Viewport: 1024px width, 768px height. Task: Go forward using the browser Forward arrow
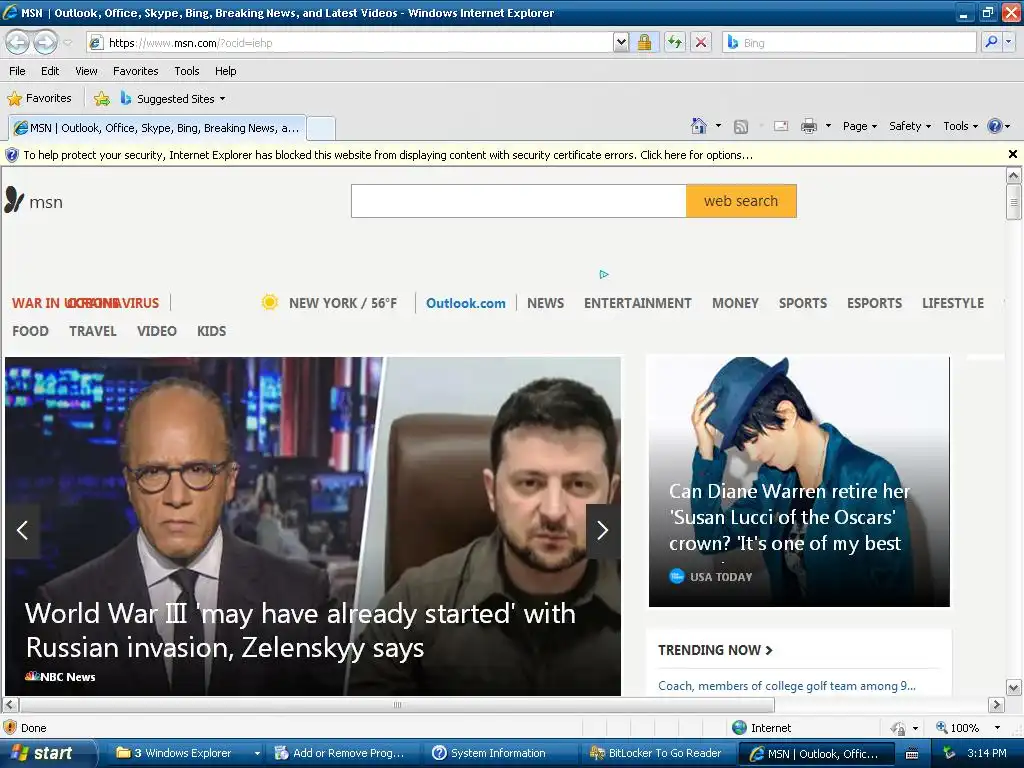[x=45, y=43]
